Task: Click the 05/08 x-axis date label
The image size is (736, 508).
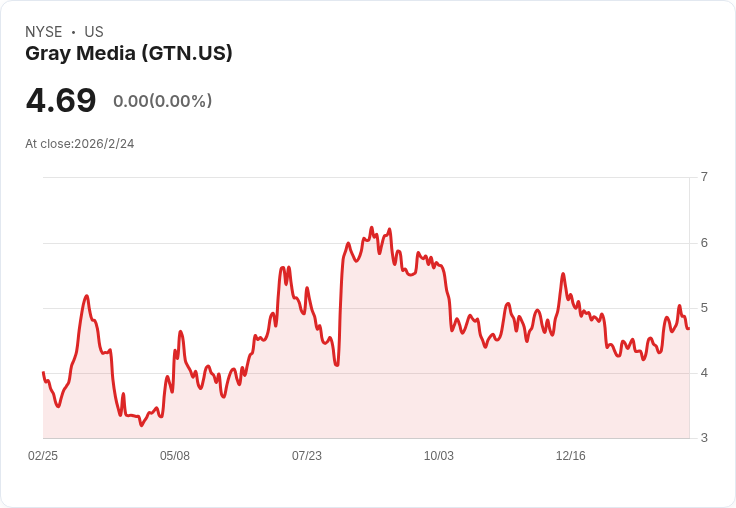Action: (x=175, y=455)
